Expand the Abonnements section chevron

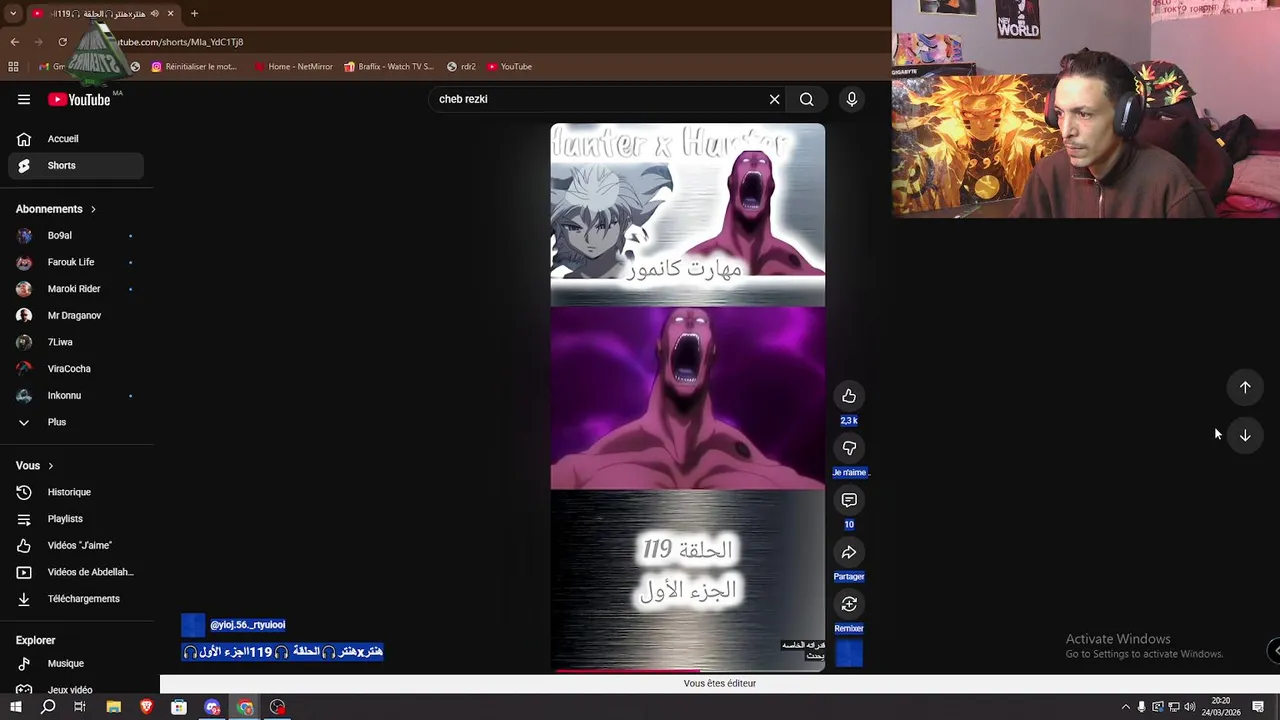click(x=93, y=209)
